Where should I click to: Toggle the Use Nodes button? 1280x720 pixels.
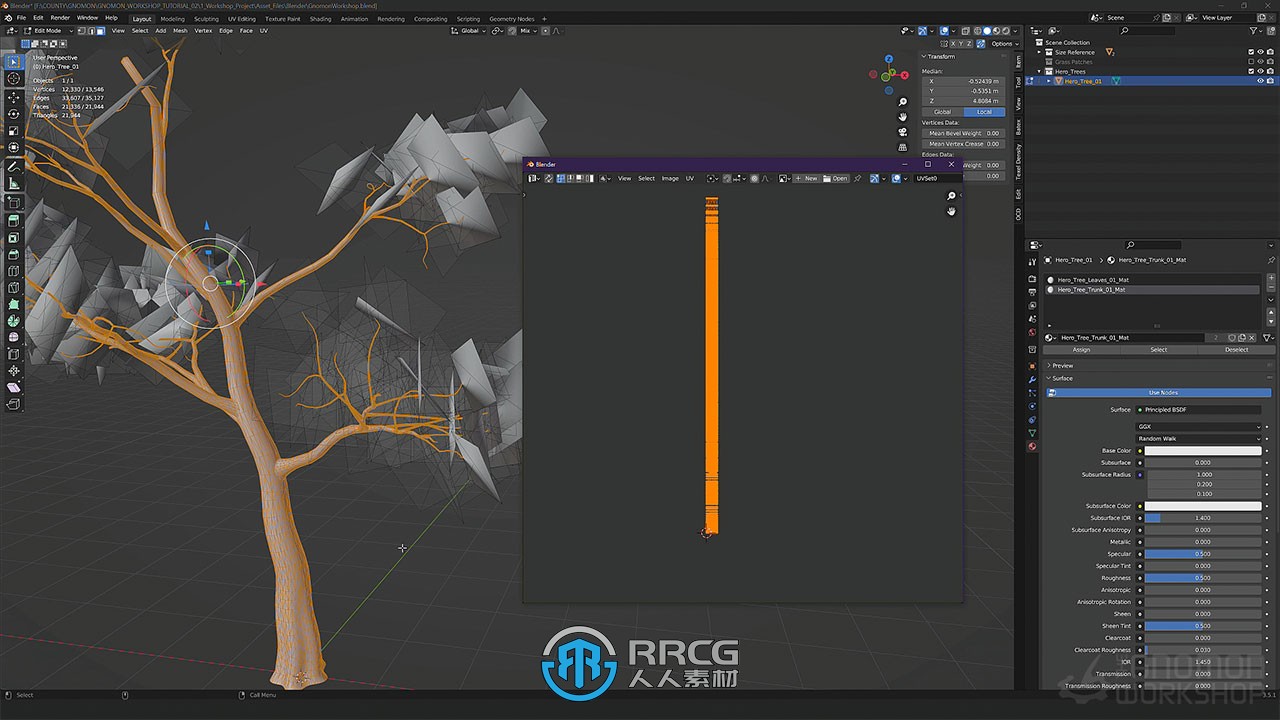1158,393
